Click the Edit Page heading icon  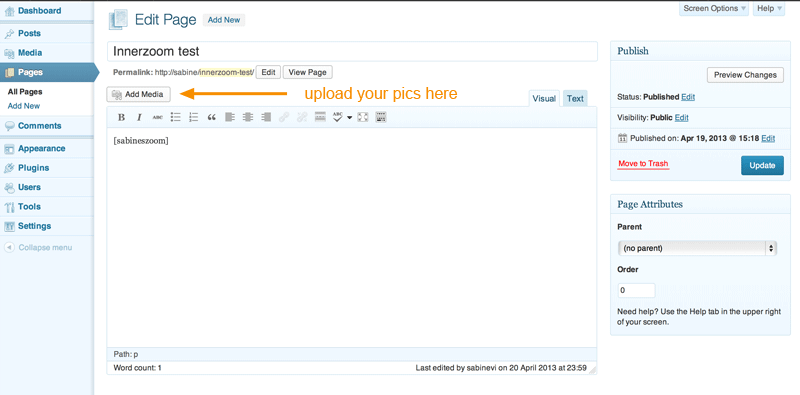[118, 20]
